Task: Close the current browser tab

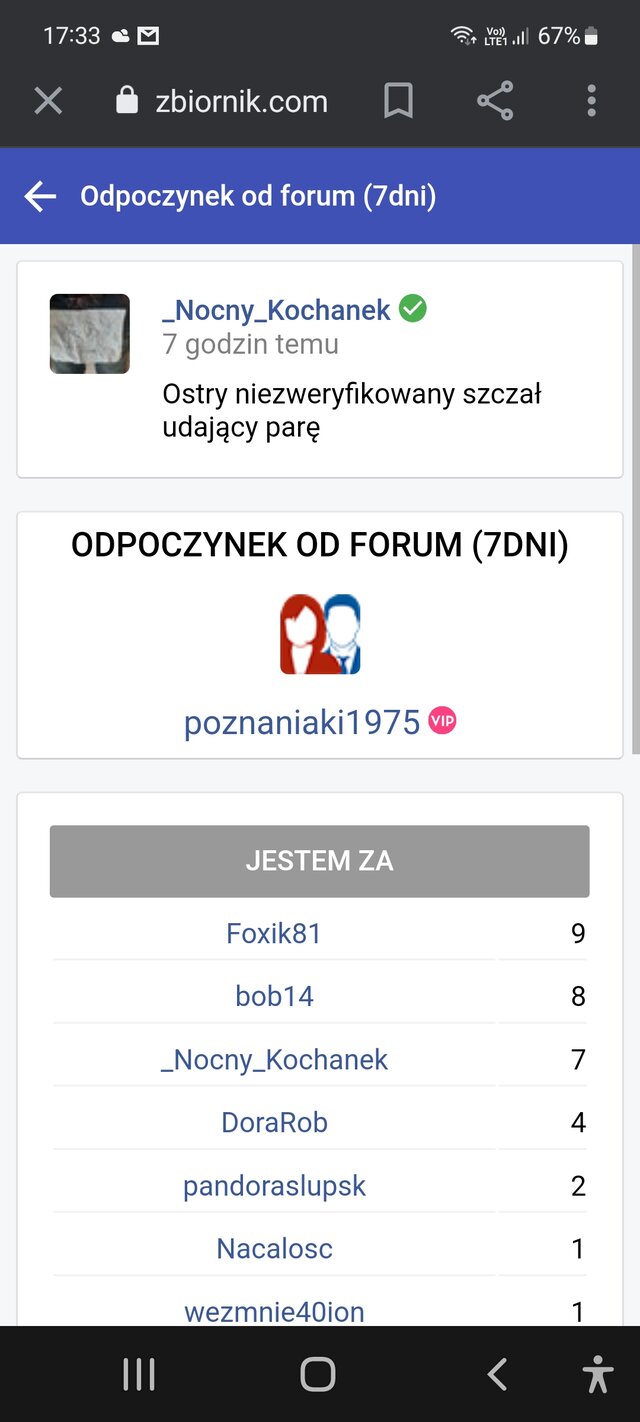Action: 48,100
